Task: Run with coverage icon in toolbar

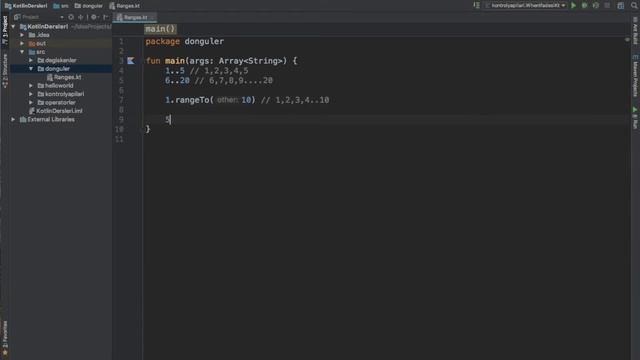Action: click(596, 6)
